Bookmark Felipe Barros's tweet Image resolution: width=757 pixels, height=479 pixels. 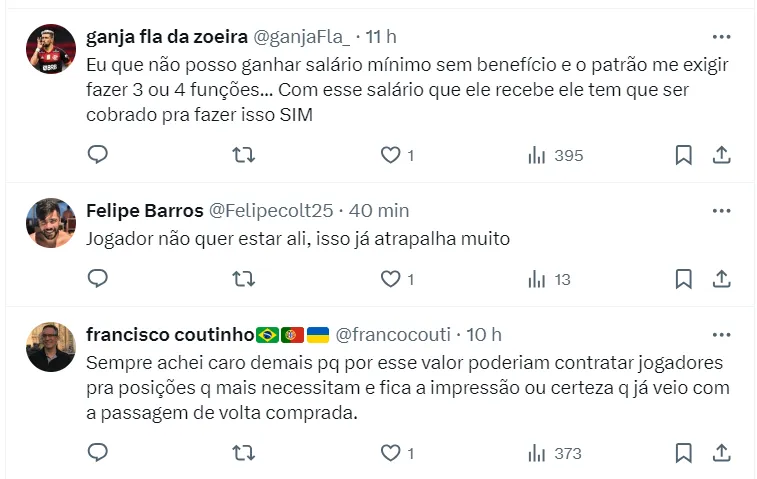point(684,279)
